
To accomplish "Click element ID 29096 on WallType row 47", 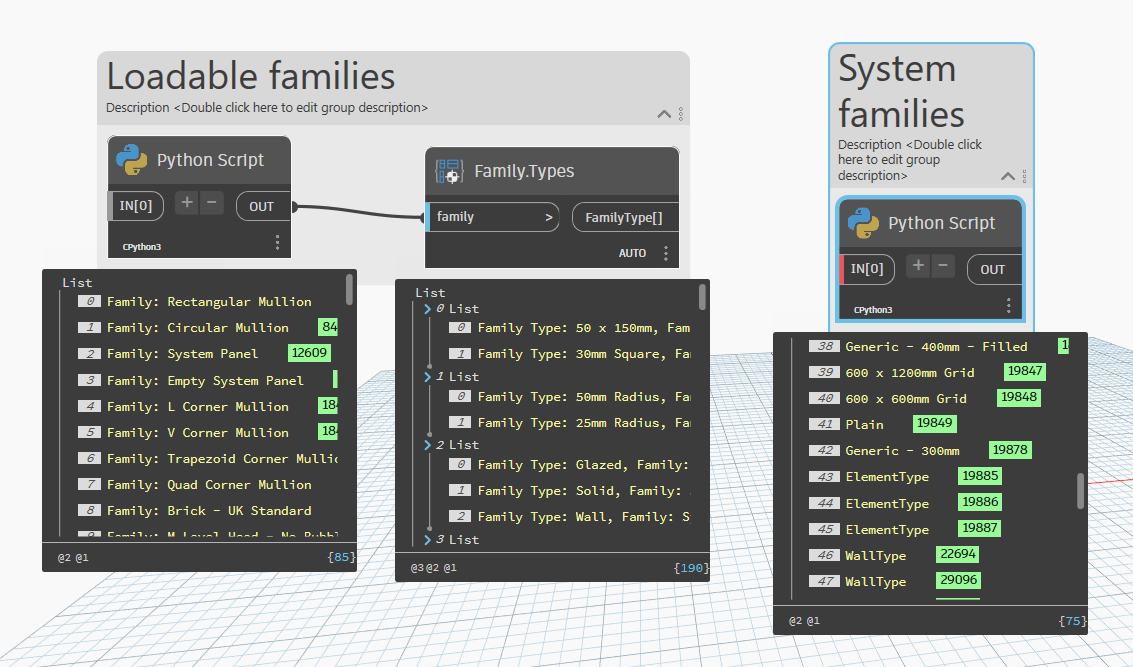I will point(958,580).
